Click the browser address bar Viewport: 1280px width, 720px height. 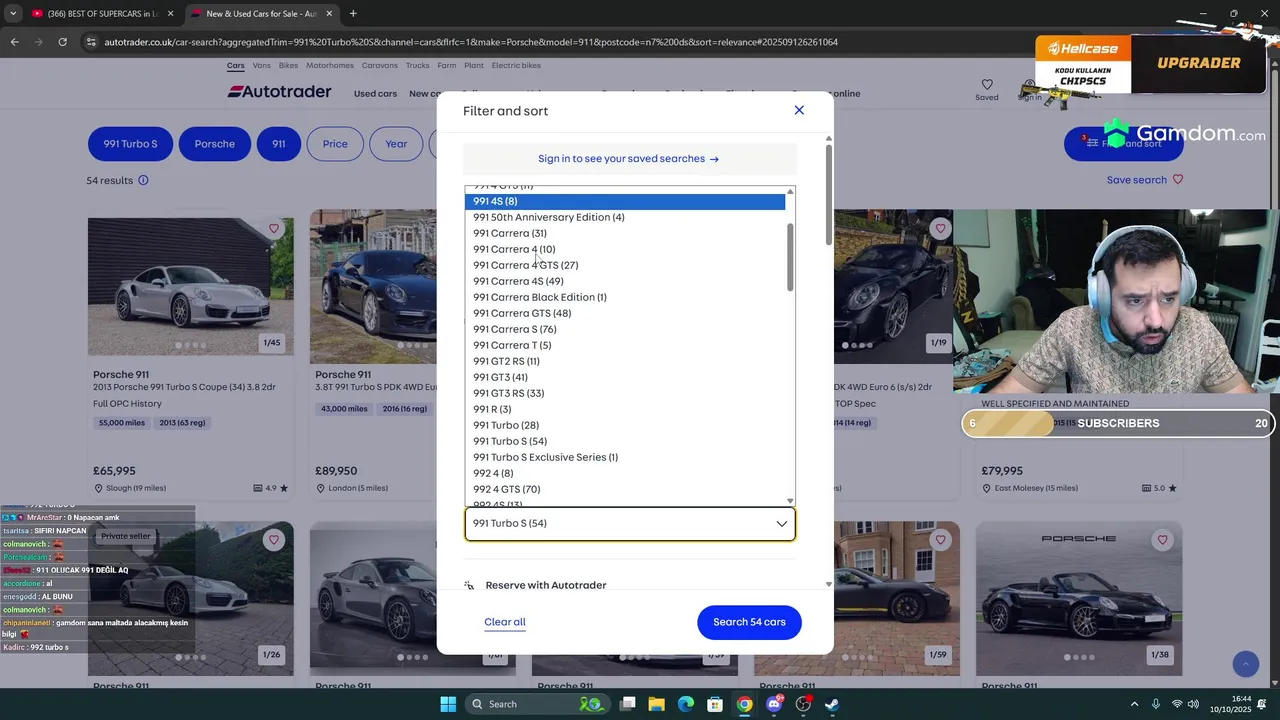click(x=470, y=42)
